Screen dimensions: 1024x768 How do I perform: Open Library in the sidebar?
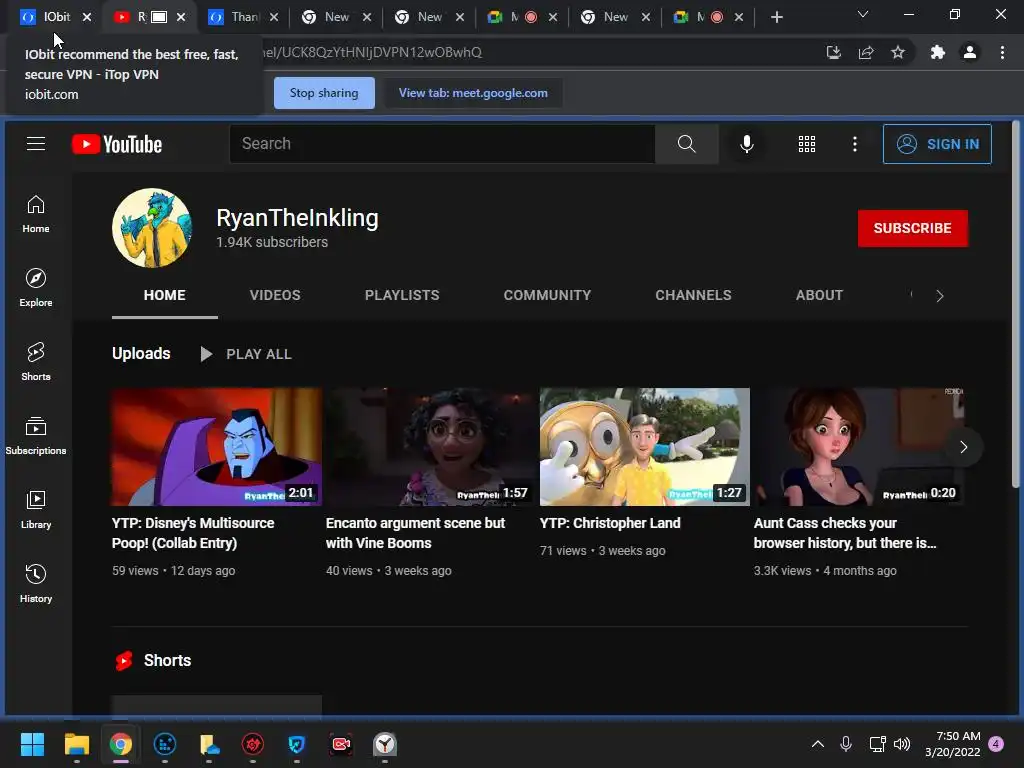(x=36, y=509)
